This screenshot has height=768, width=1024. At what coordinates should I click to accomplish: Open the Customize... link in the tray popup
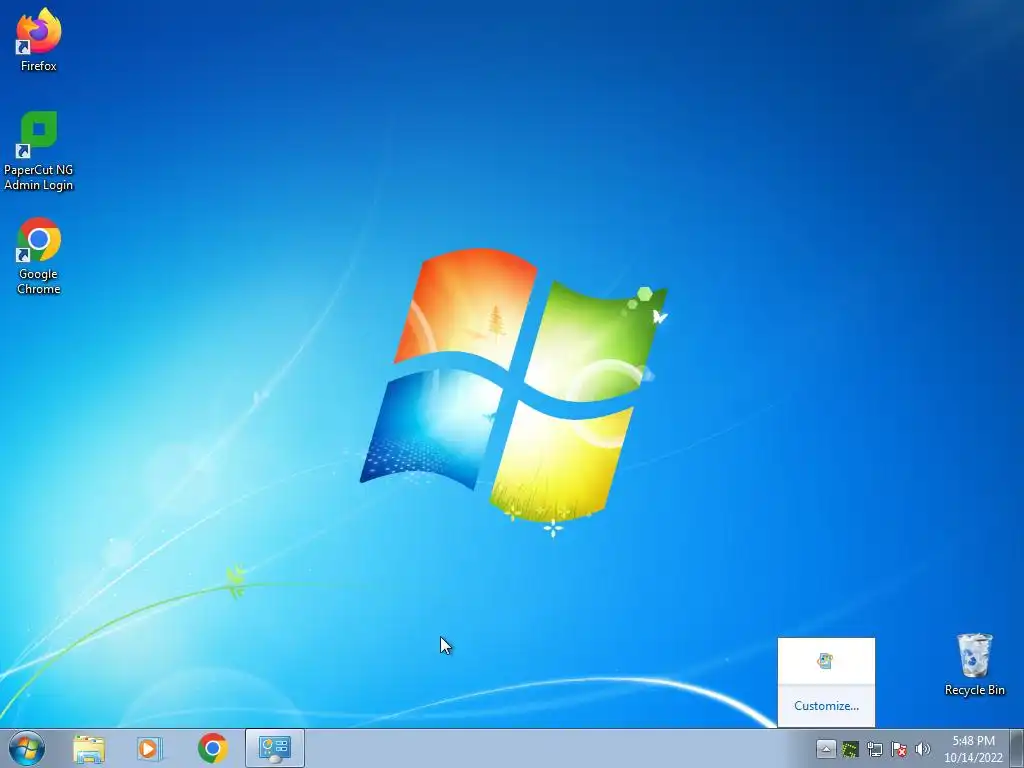(826, 705)
